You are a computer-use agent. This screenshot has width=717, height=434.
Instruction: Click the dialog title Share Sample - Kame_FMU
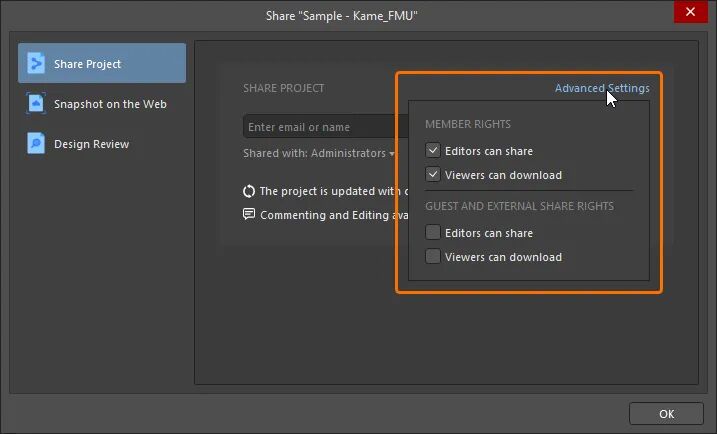click(x=342, y=16)
